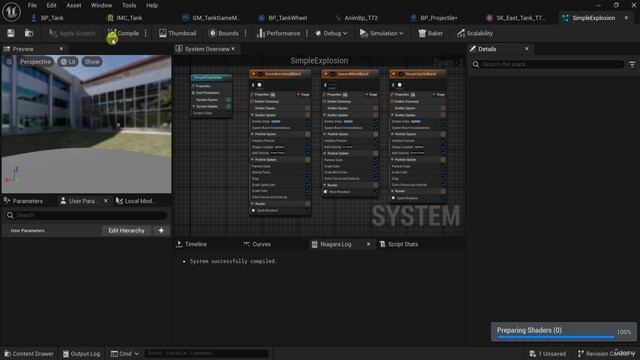Viewport: 640px width, 360px height.
Task: Add module to System Update via plus circle
Action: 229,107
